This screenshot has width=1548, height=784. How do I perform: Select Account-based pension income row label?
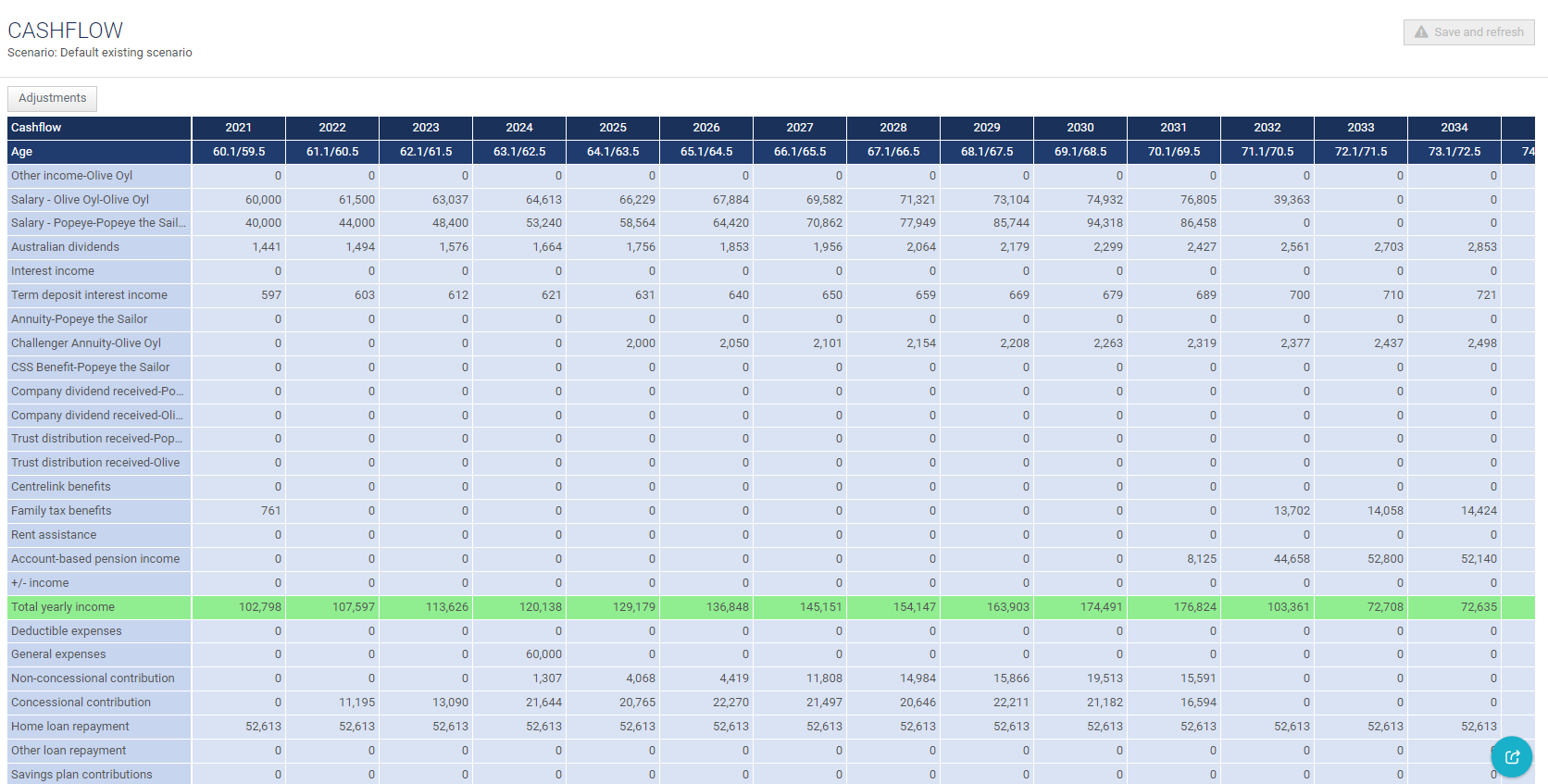click(x=99, y=559)
